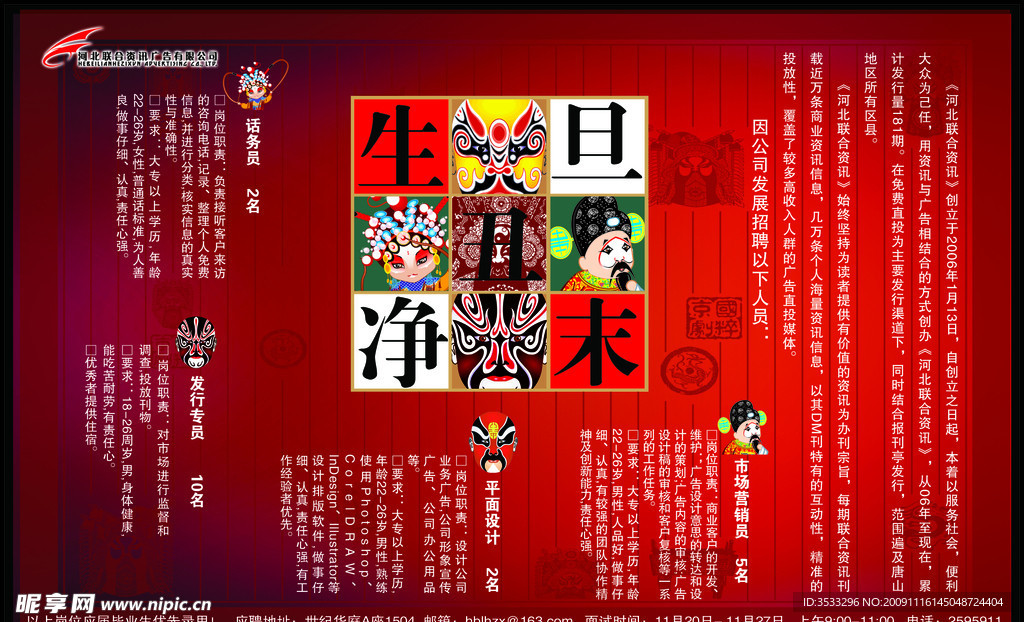Click 岗位职责：负责接听客户来访 under 话务员
Screen dimensions: 1024x622
tap(219, 187)
